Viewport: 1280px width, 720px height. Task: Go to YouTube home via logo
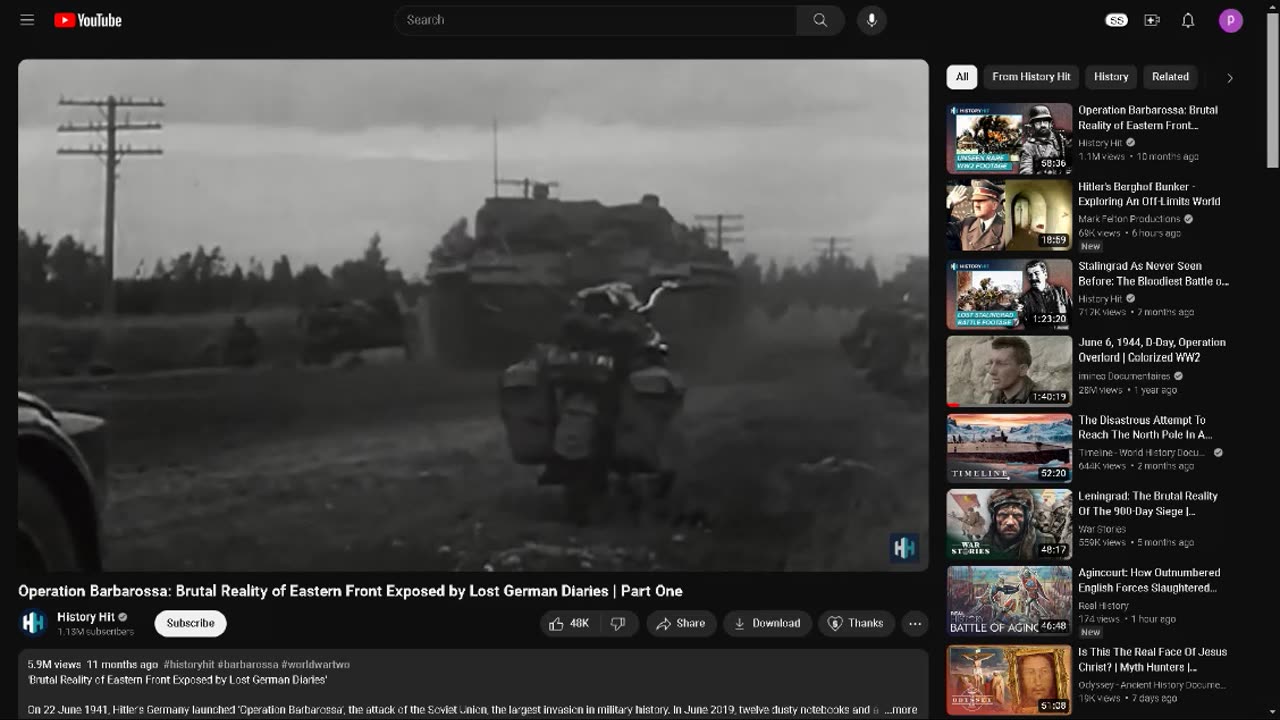pos(88,20)
